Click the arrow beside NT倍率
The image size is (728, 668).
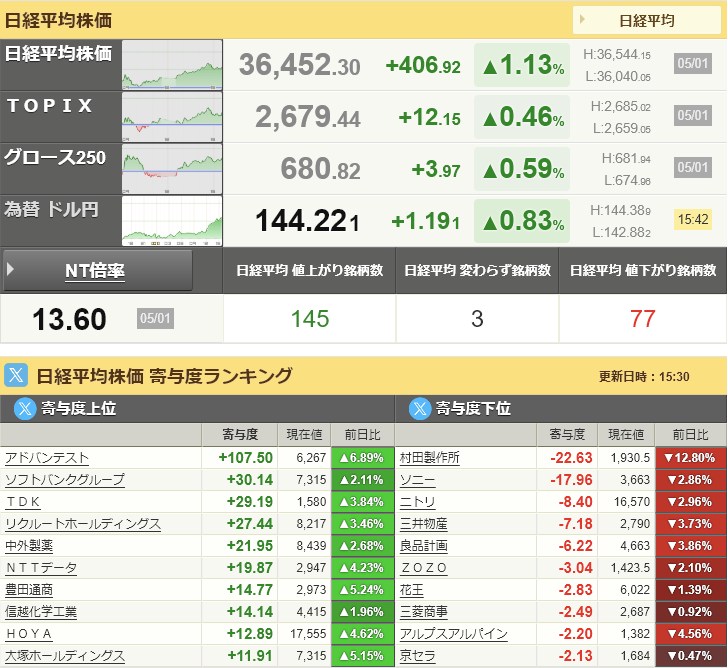coord(10,269)
